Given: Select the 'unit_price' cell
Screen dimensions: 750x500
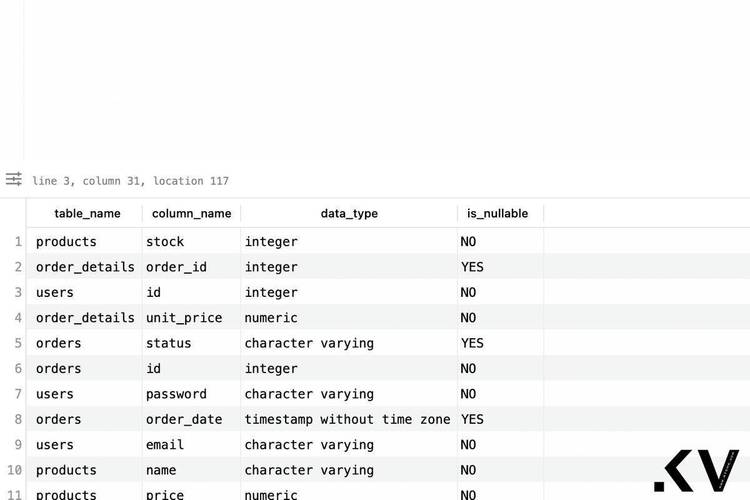Looking at the screenshot, I should [x=182, y=318].
